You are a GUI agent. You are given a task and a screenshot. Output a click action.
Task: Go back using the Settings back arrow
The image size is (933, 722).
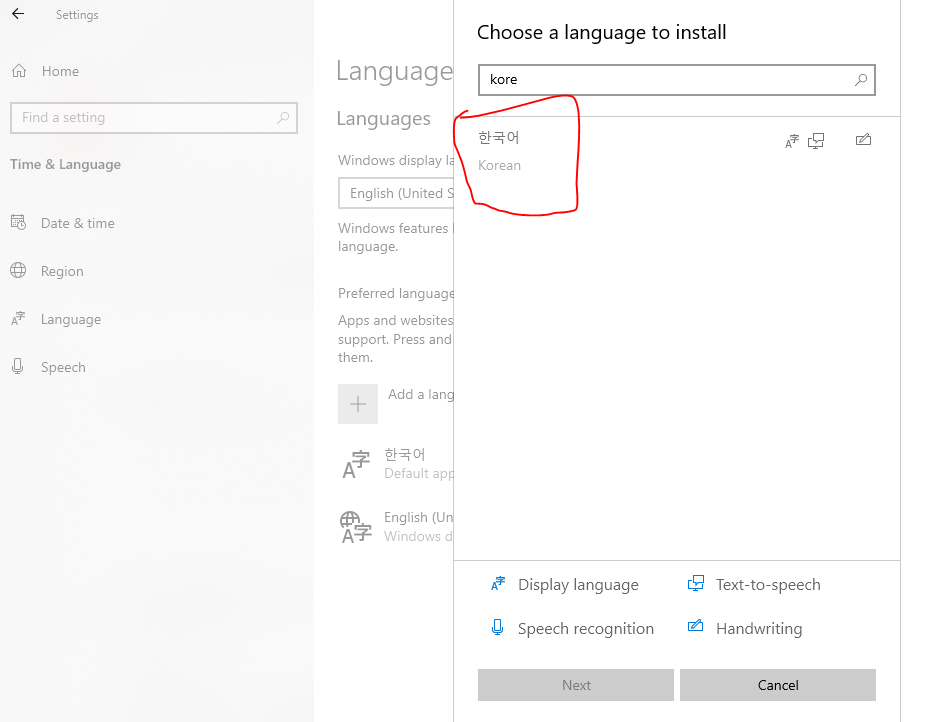18,14
